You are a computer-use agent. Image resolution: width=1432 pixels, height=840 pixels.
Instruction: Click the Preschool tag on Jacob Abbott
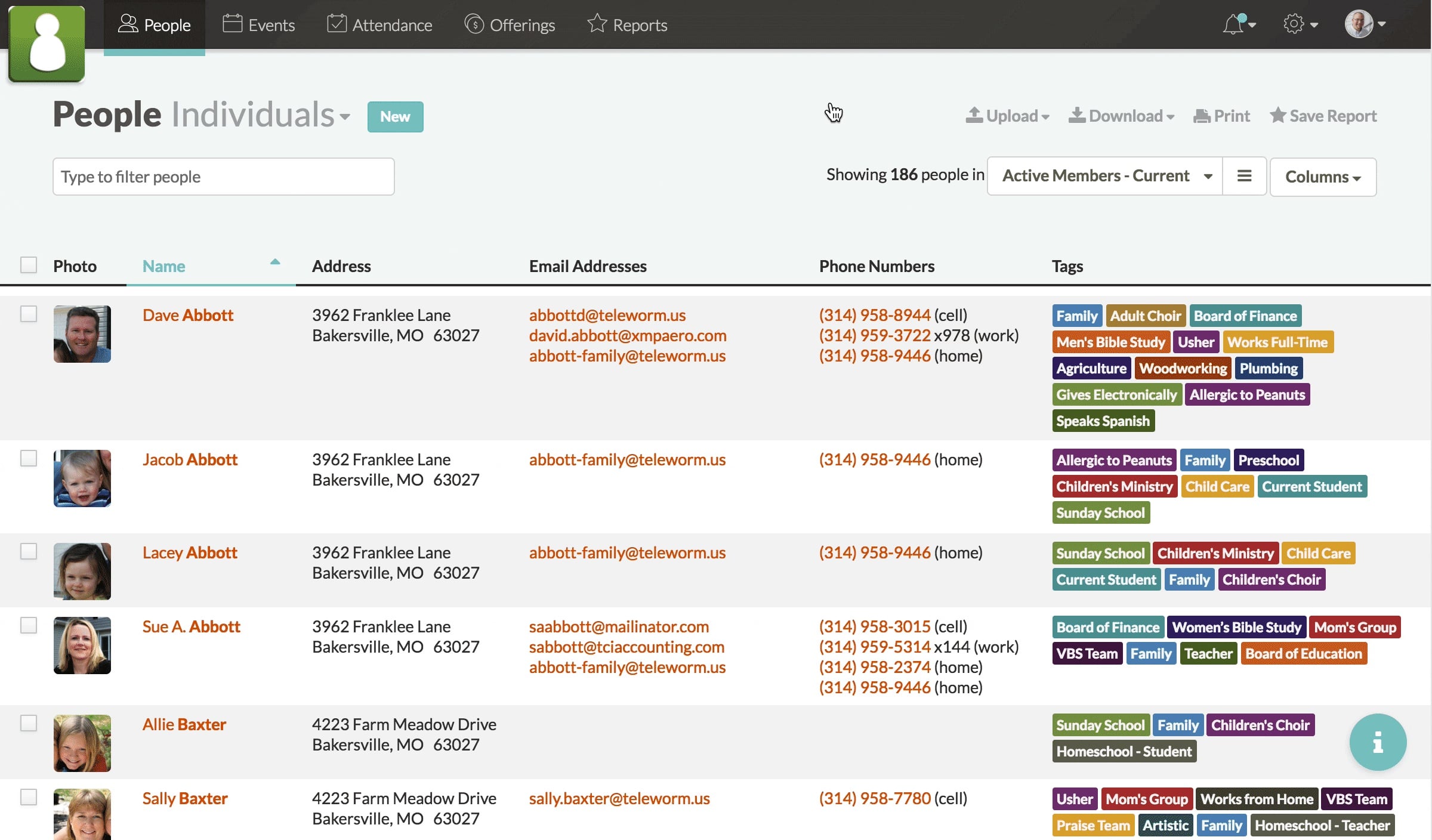click(1269, 460)
